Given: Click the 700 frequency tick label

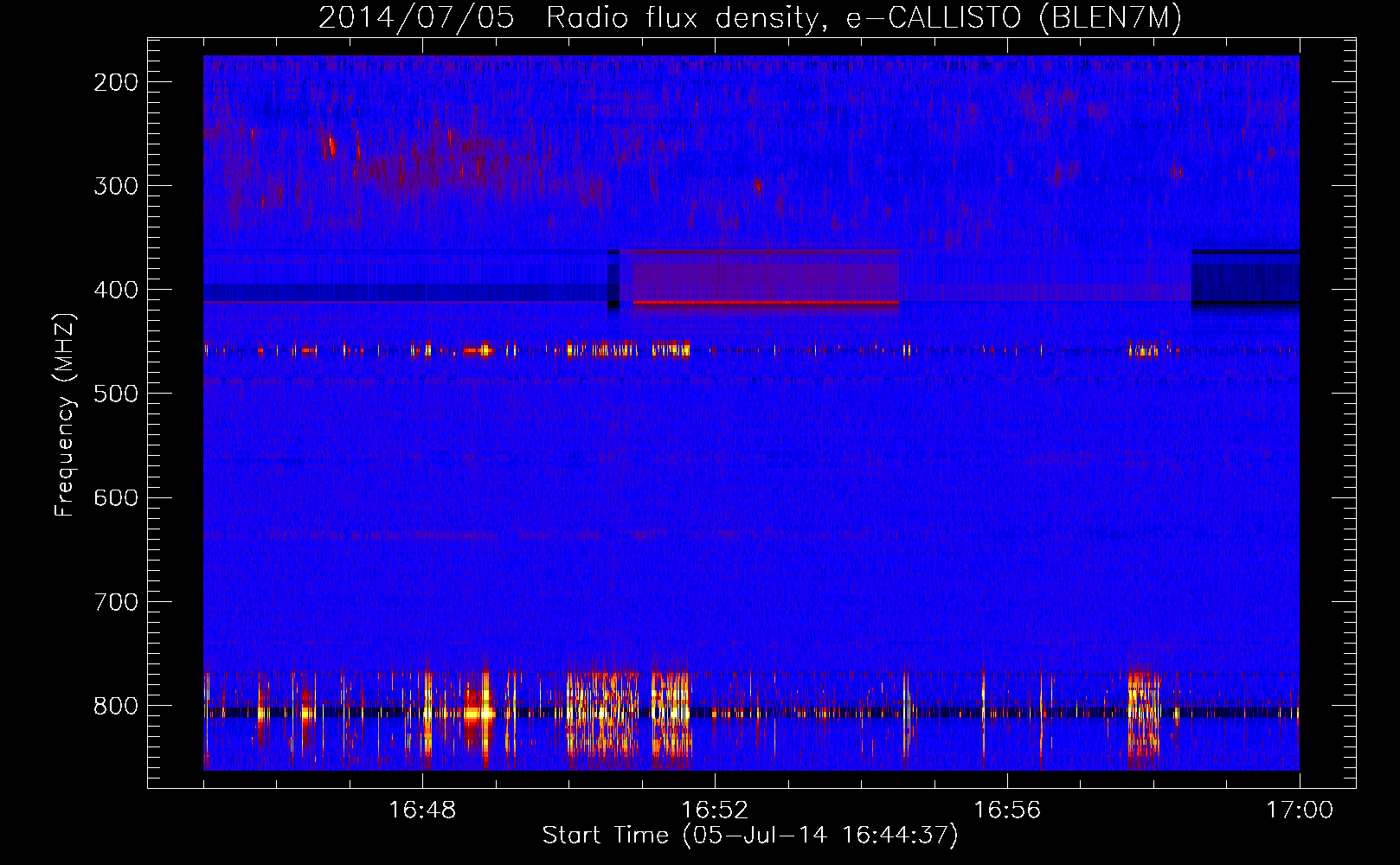Looking at the screenshot, I should point(116,601).
